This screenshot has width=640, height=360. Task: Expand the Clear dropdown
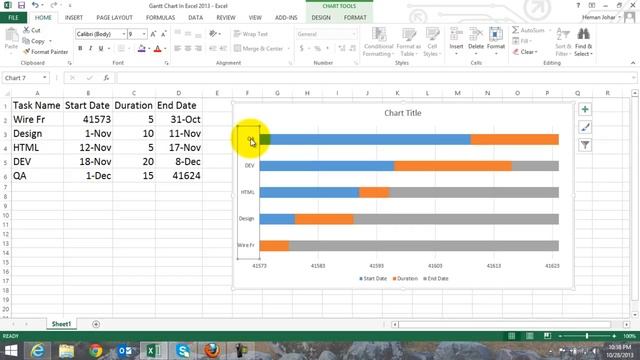point(536,52)
